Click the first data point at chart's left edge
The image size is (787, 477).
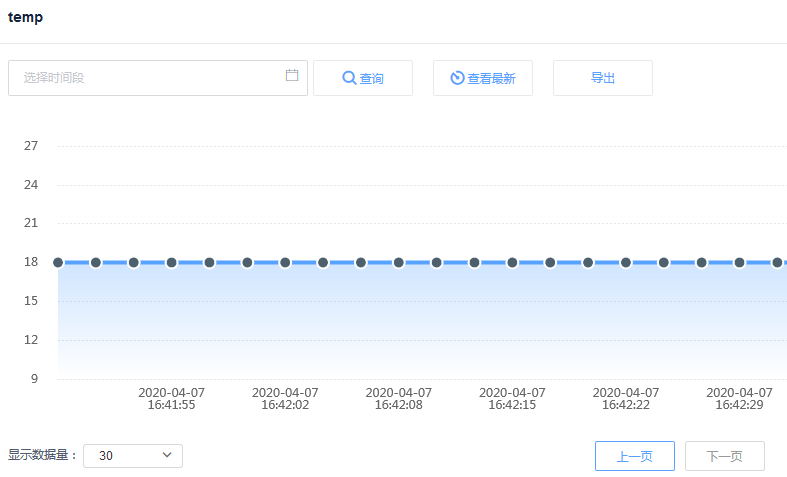click(58, 263)
